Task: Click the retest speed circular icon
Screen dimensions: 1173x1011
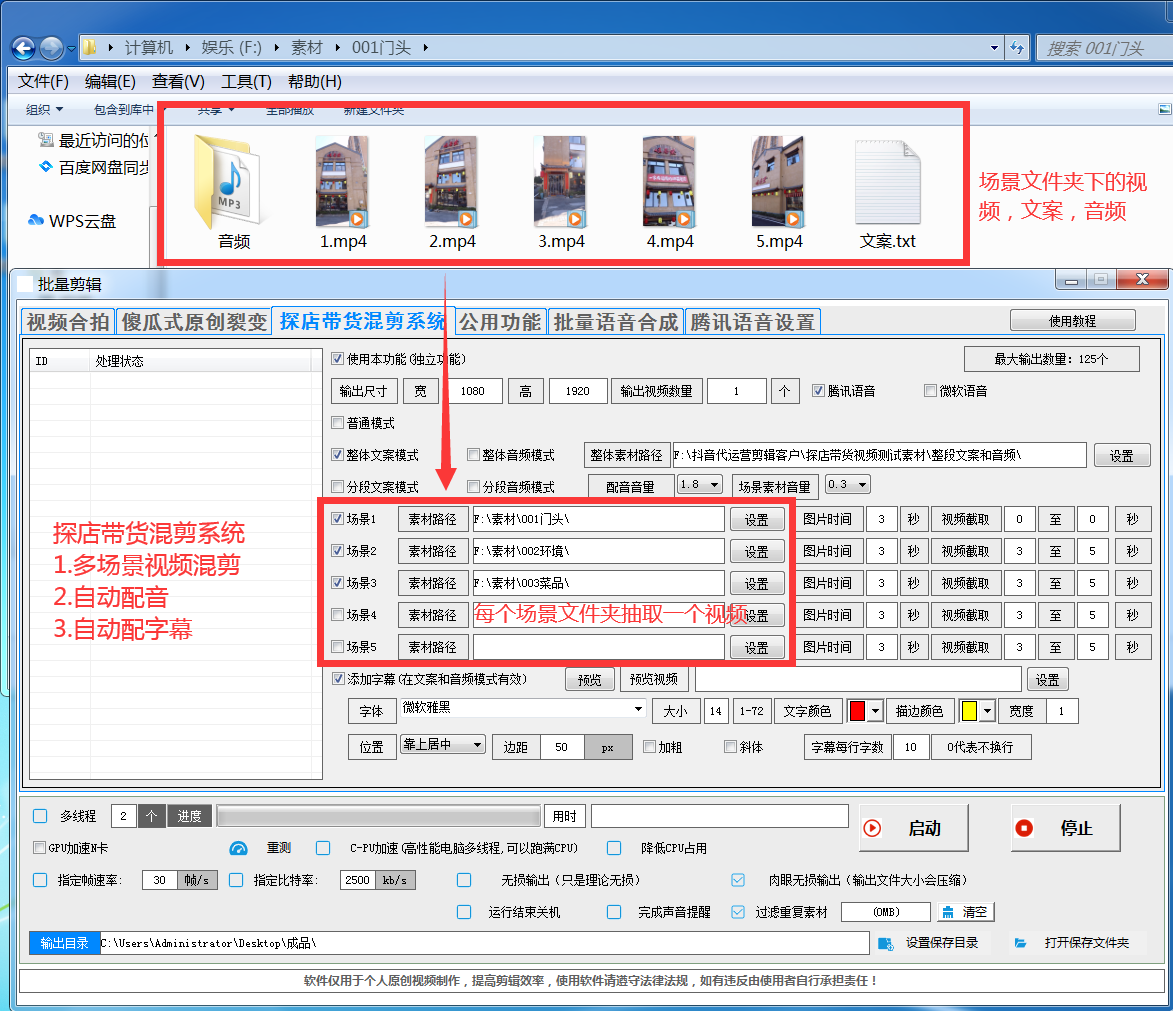Action: tap(238, 848)
